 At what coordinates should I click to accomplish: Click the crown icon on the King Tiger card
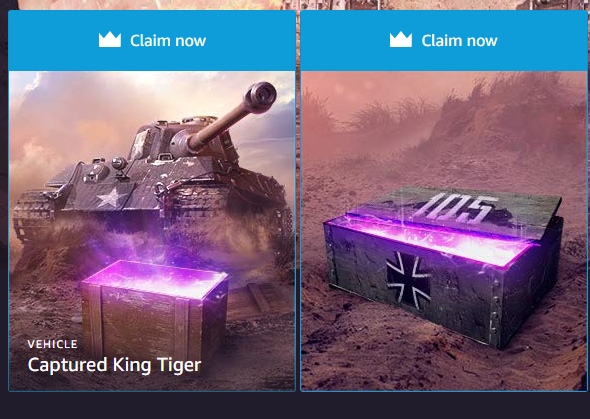110,40
